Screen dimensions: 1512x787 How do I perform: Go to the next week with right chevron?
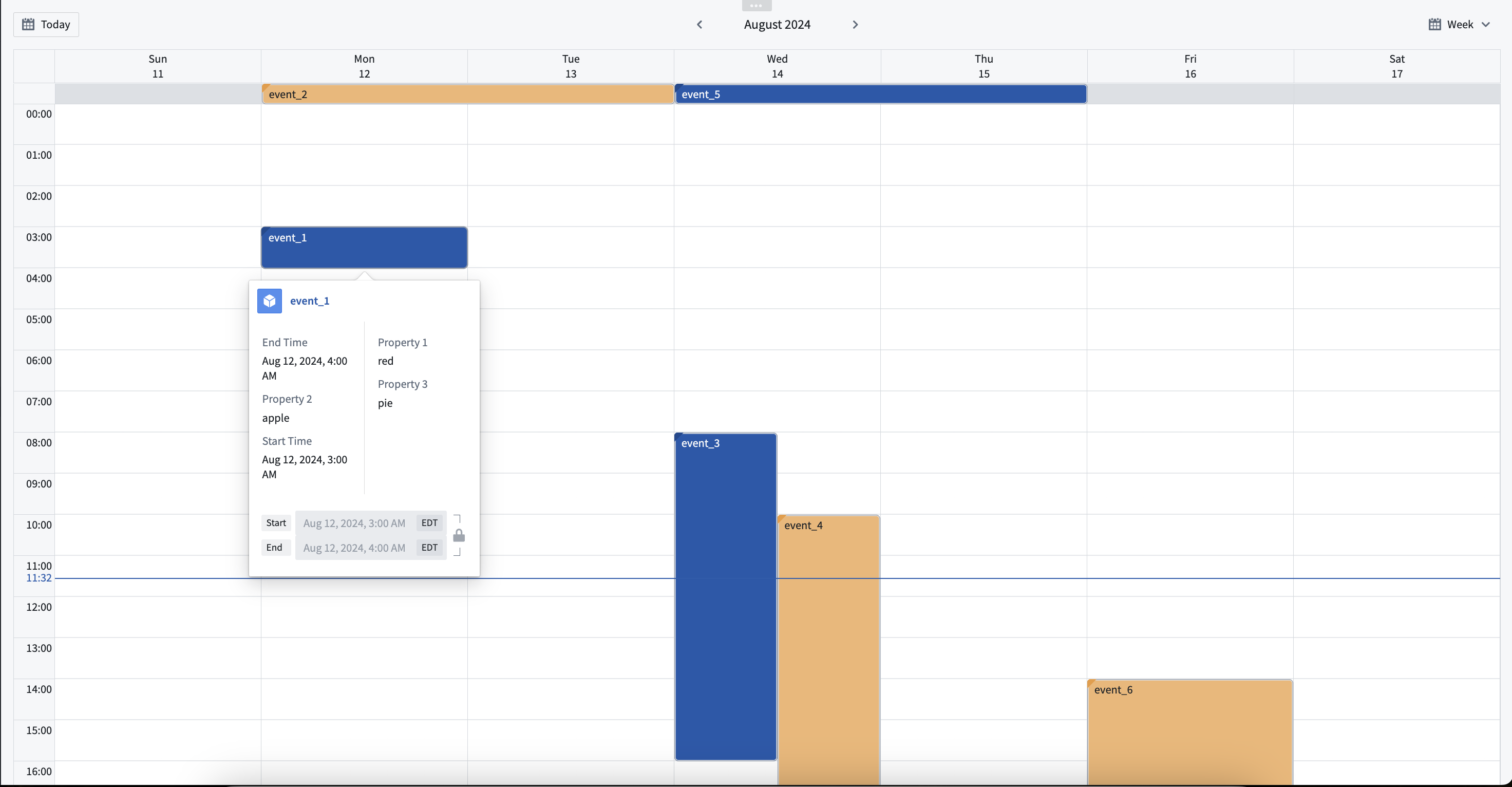[x=855, y=25]
